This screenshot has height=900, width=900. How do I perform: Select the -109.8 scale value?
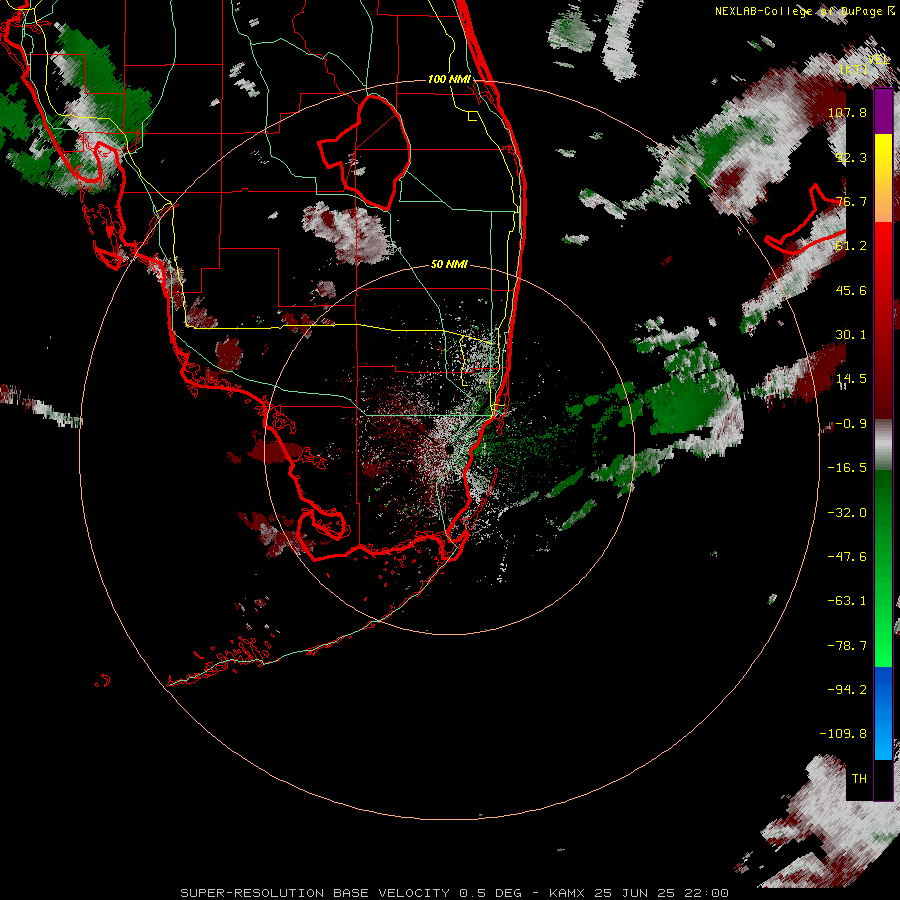[x=843, y=734]
